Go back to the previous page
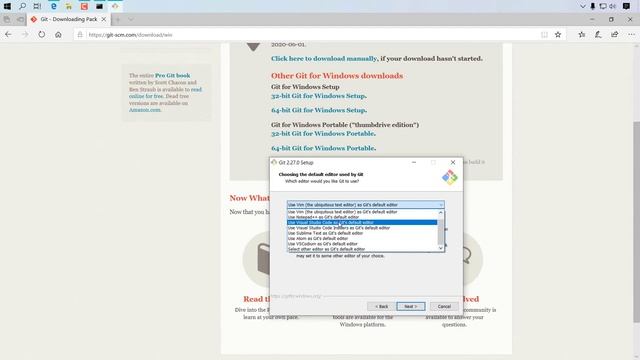The image size is (640, 360). coord(8,35)
